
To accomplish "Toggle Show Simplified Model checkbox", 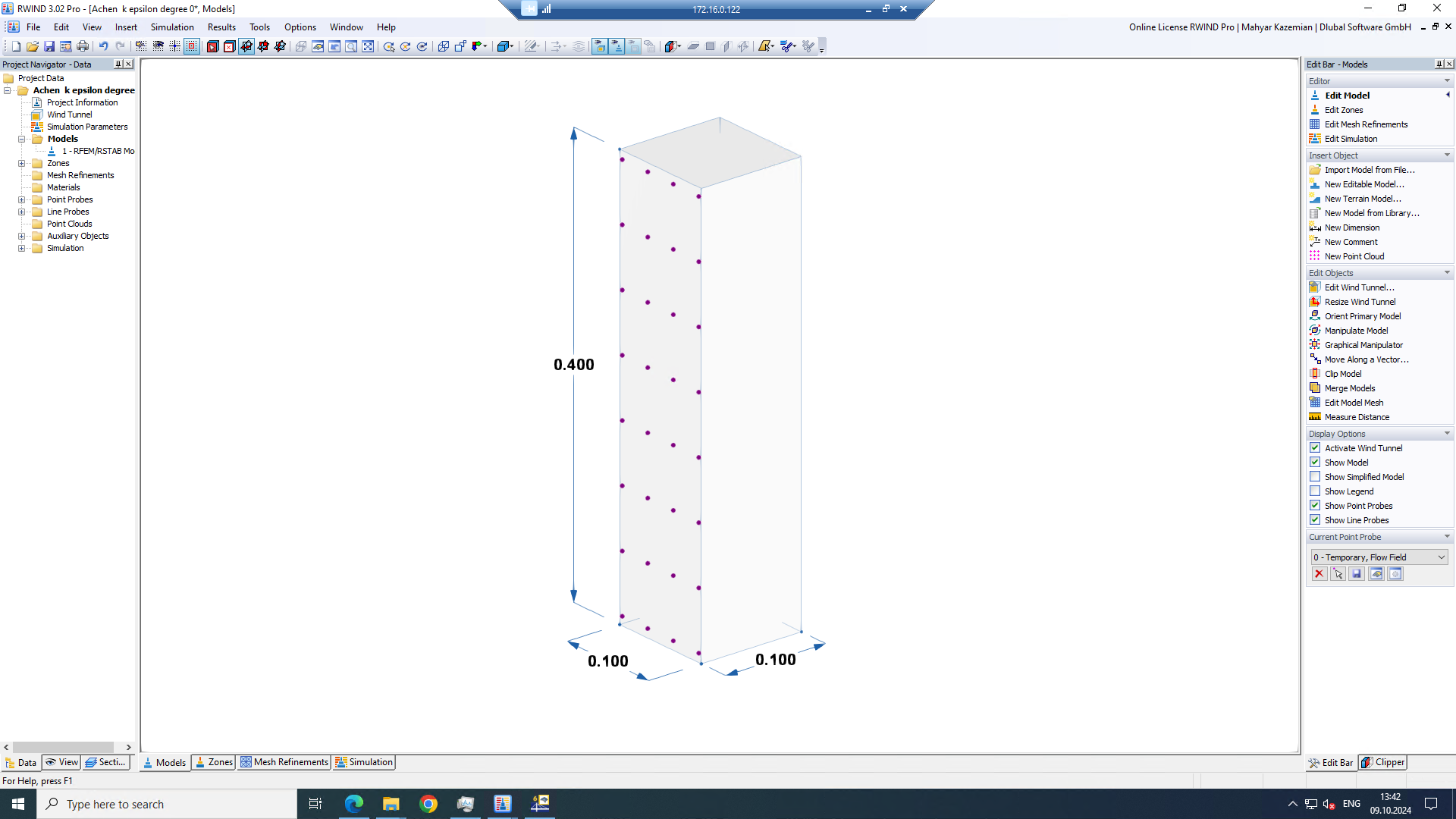I will 1315,476.
